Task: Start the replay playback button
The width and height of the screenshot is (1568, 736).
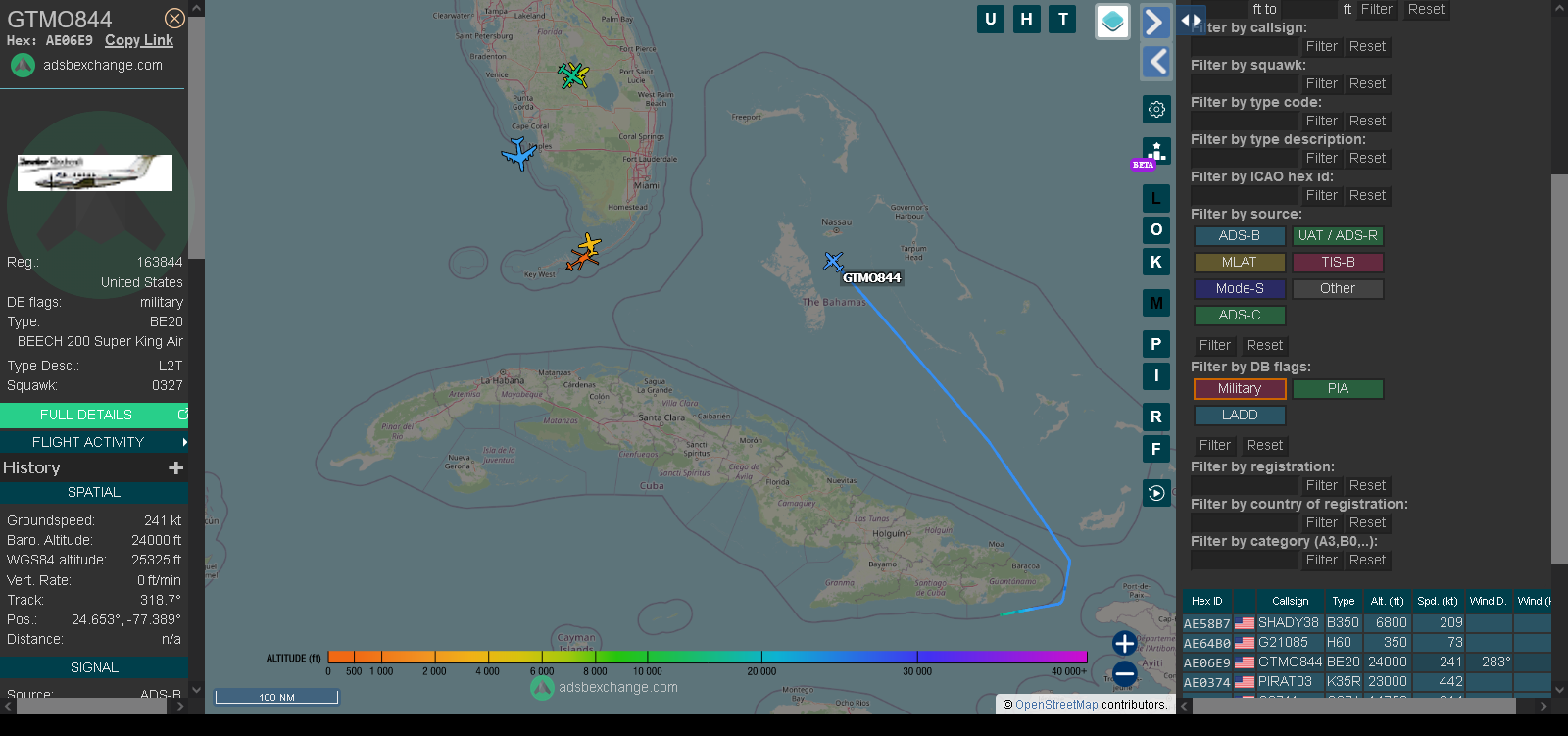Action: pyautogui.click(x=1156, y=493)
